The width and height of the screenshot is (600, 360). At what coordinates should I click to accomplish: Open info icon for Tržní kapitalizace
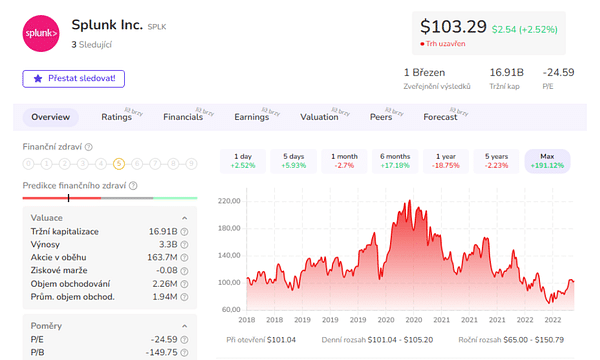click(184, 232)
